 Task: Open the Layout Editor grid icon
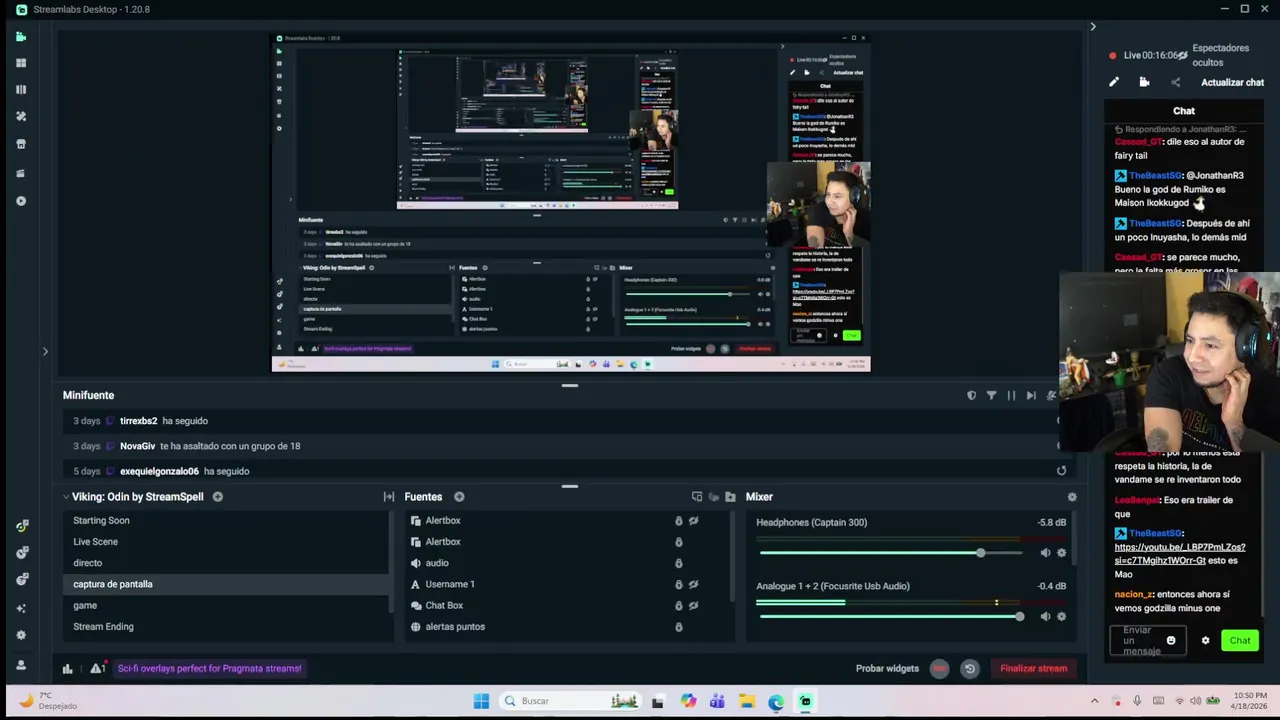click(x=21, y=63)
